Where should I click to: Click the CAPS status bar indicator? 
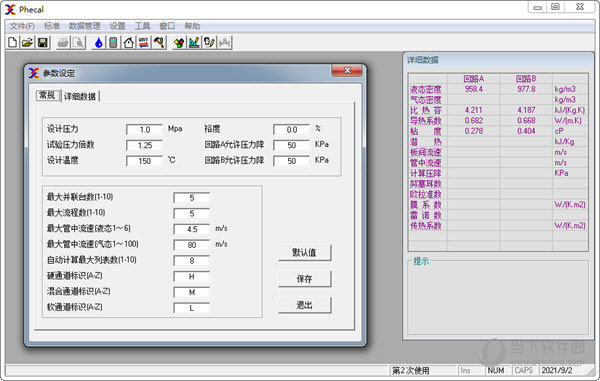(523, 370)
